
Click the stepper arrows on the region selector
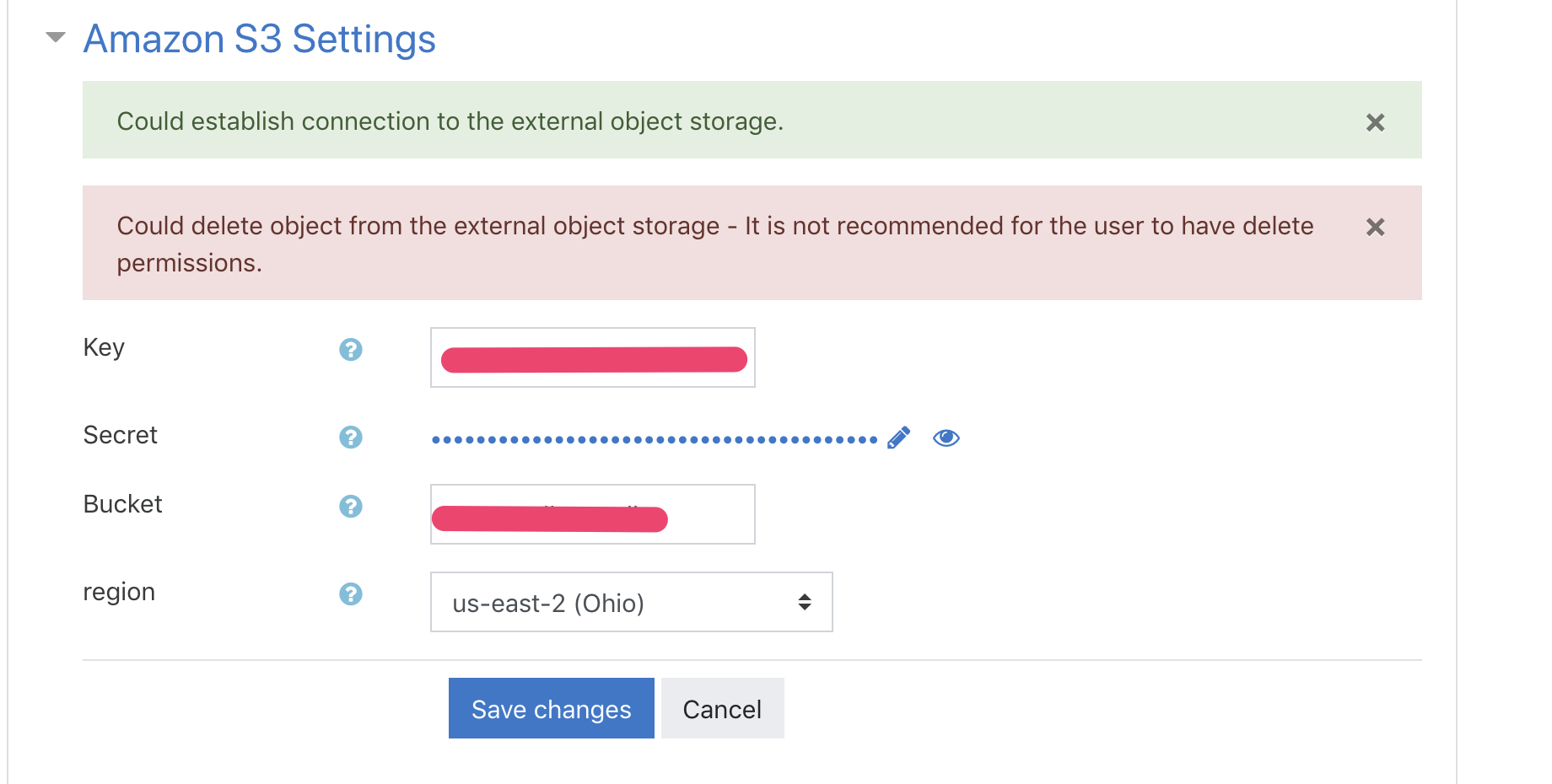click(804, 602)
